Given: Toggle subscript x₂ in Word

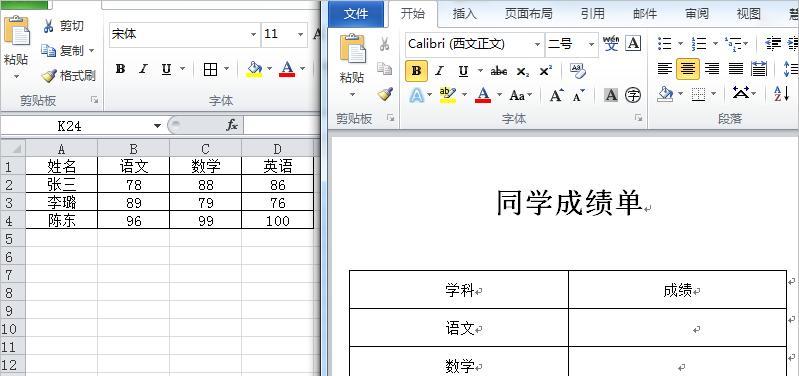Looking at the screenshot, I should pyautogui.click(x=522, y=71).
